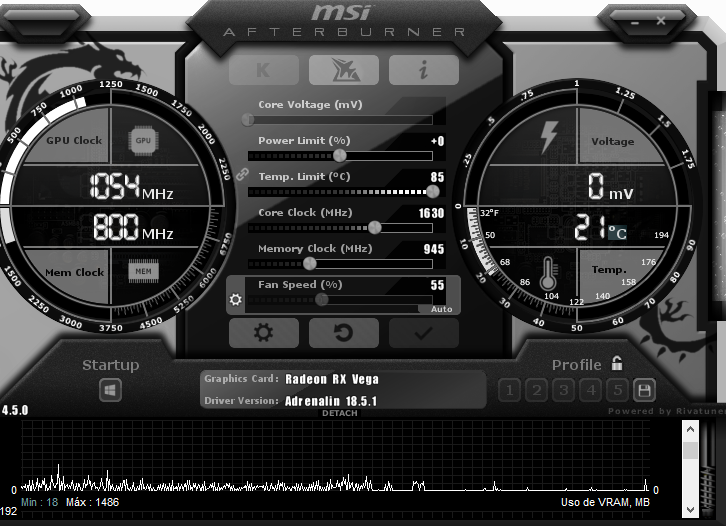Close Afterburner with the X button
This screenshot has width=726, height=526.
point(661,21)
